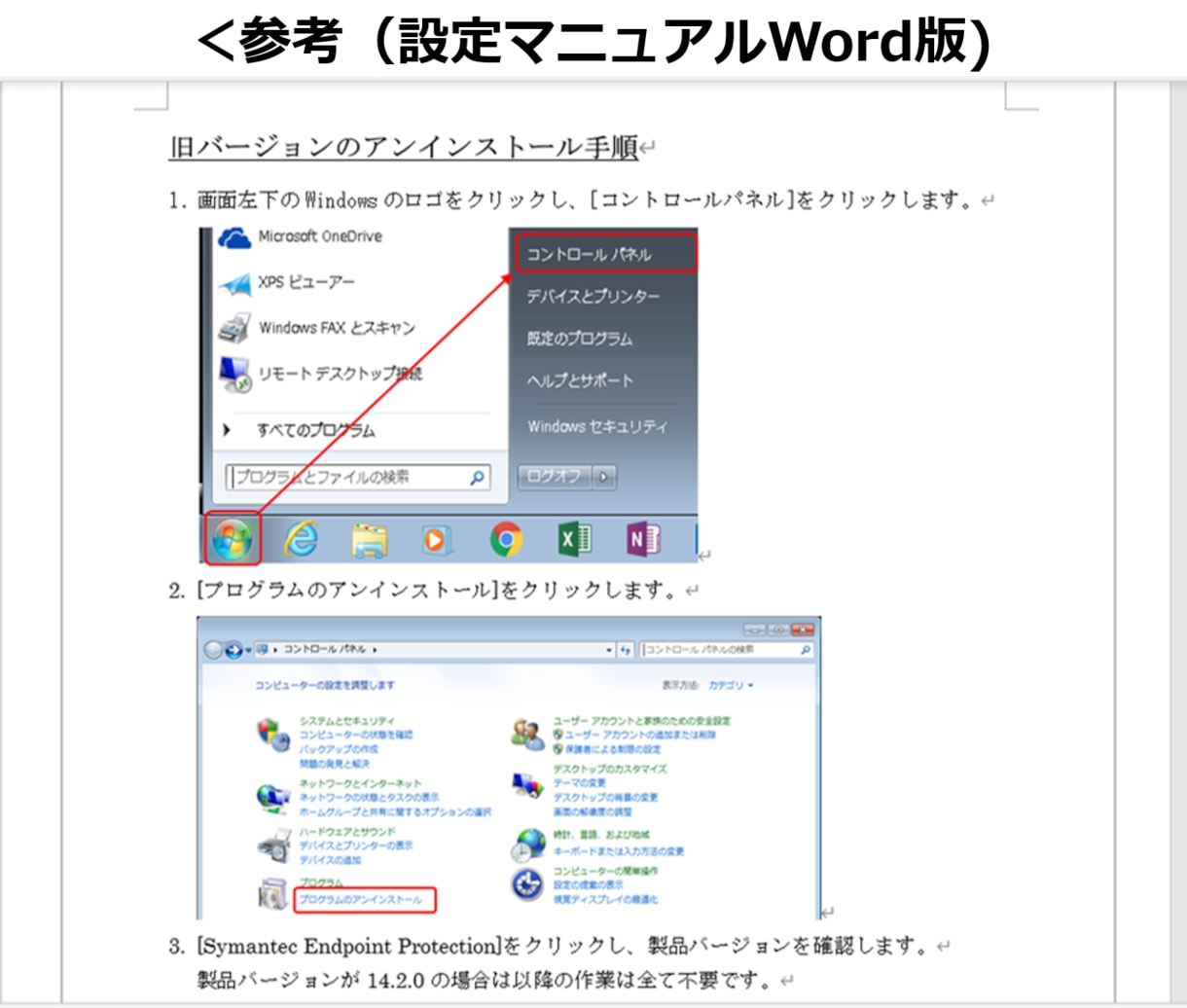Open Google Chrome from the taskbar
Image resolution: width=1187 pixels, height=1008 pixels.
(x=506, y=539)
